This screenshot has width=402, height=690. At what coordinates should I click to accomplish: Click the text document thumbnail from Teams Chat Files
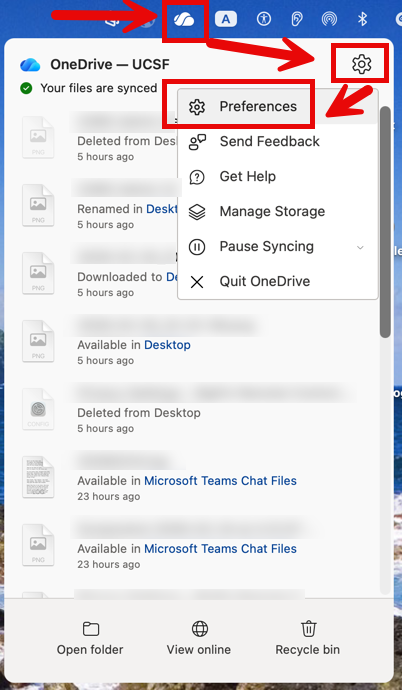pyautogui.click(x=38, y=477)
